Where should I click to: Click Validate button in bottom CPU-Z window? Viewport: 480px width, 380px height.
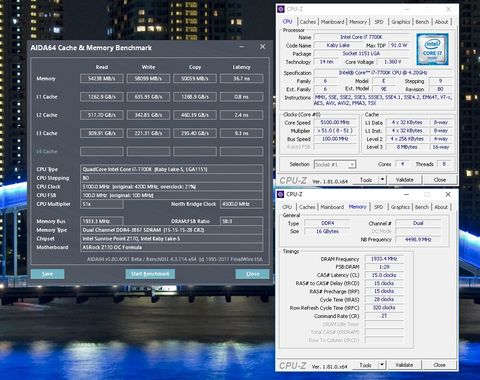point(404,365)
